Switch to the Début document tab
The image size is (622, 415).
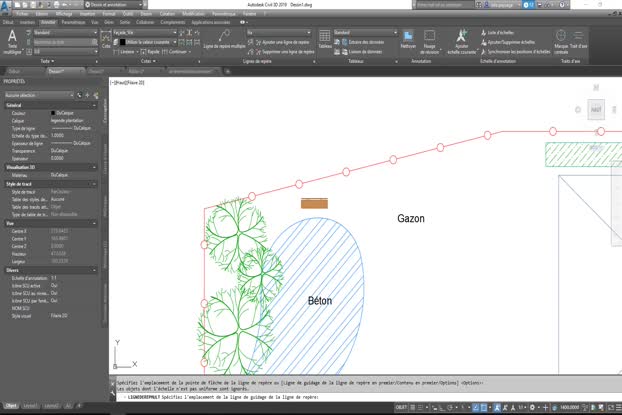[x=14, y=71]
